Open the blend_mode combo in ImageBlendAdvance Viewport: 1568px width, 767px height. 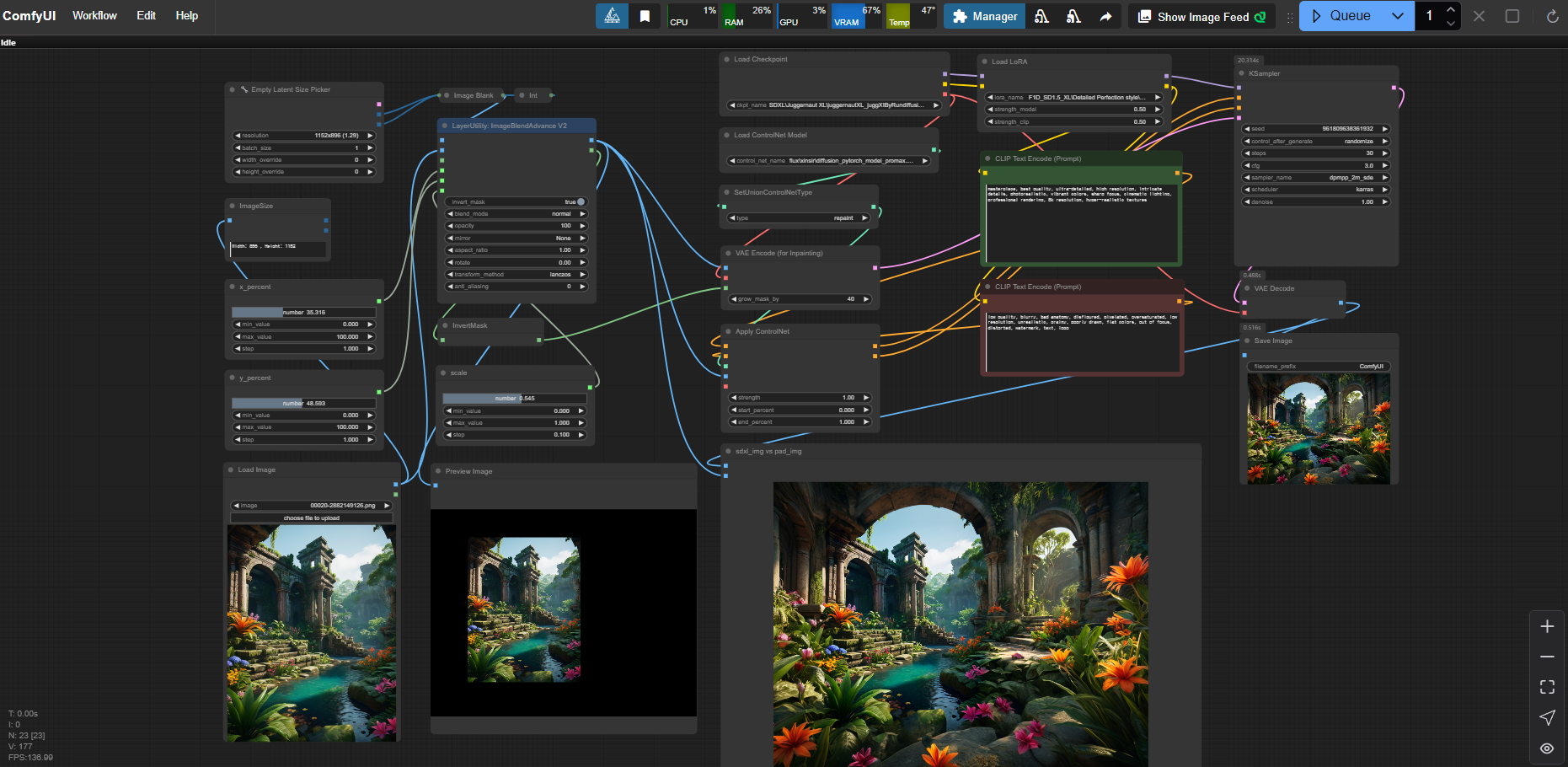click(516, 214)
